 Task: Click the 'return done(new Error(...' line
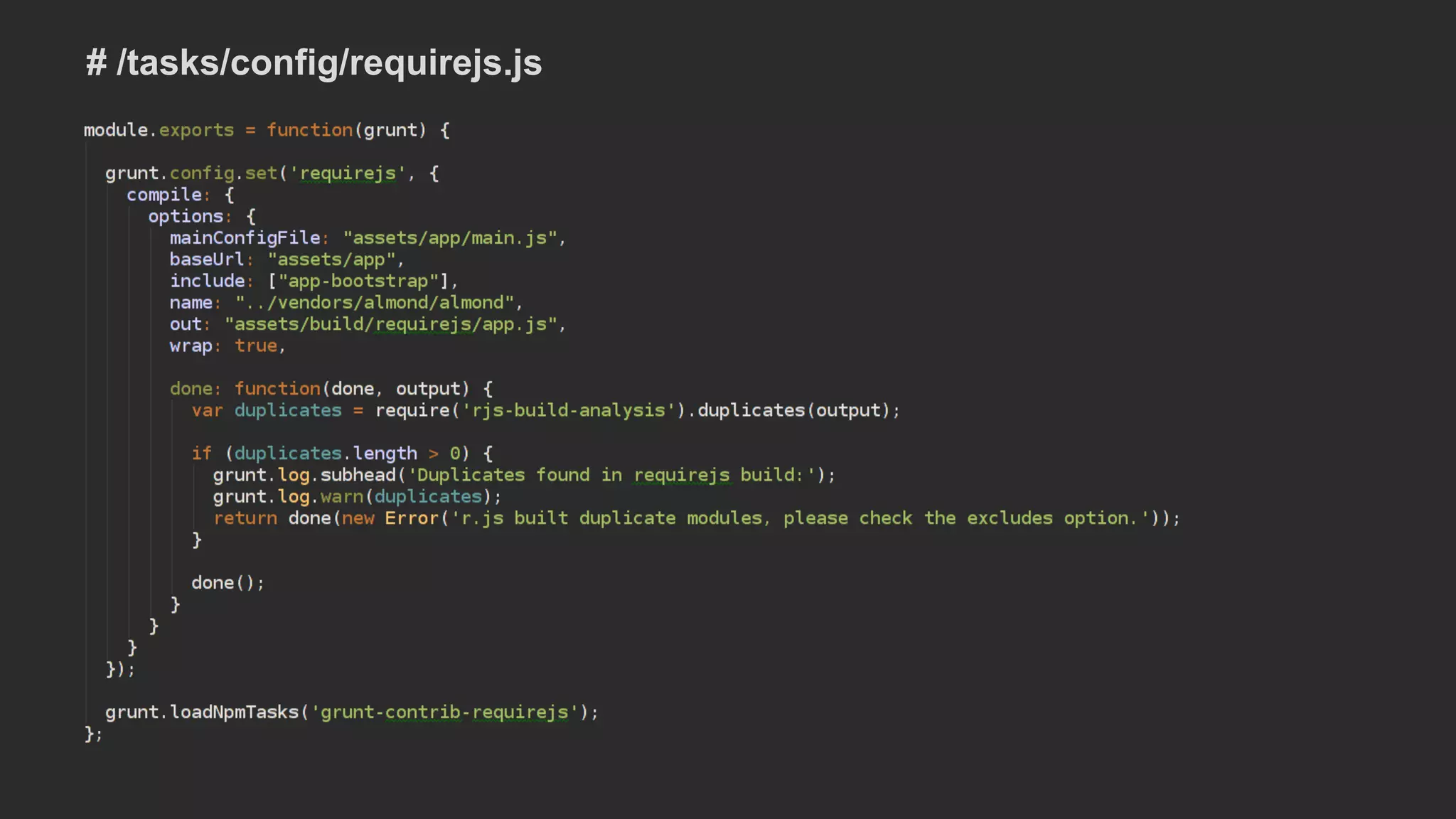click(697, 518)
